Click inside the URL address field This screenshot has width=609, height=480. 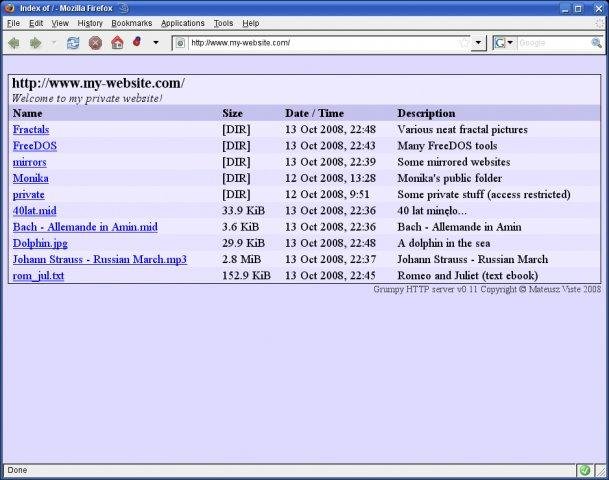pos(320,43)
